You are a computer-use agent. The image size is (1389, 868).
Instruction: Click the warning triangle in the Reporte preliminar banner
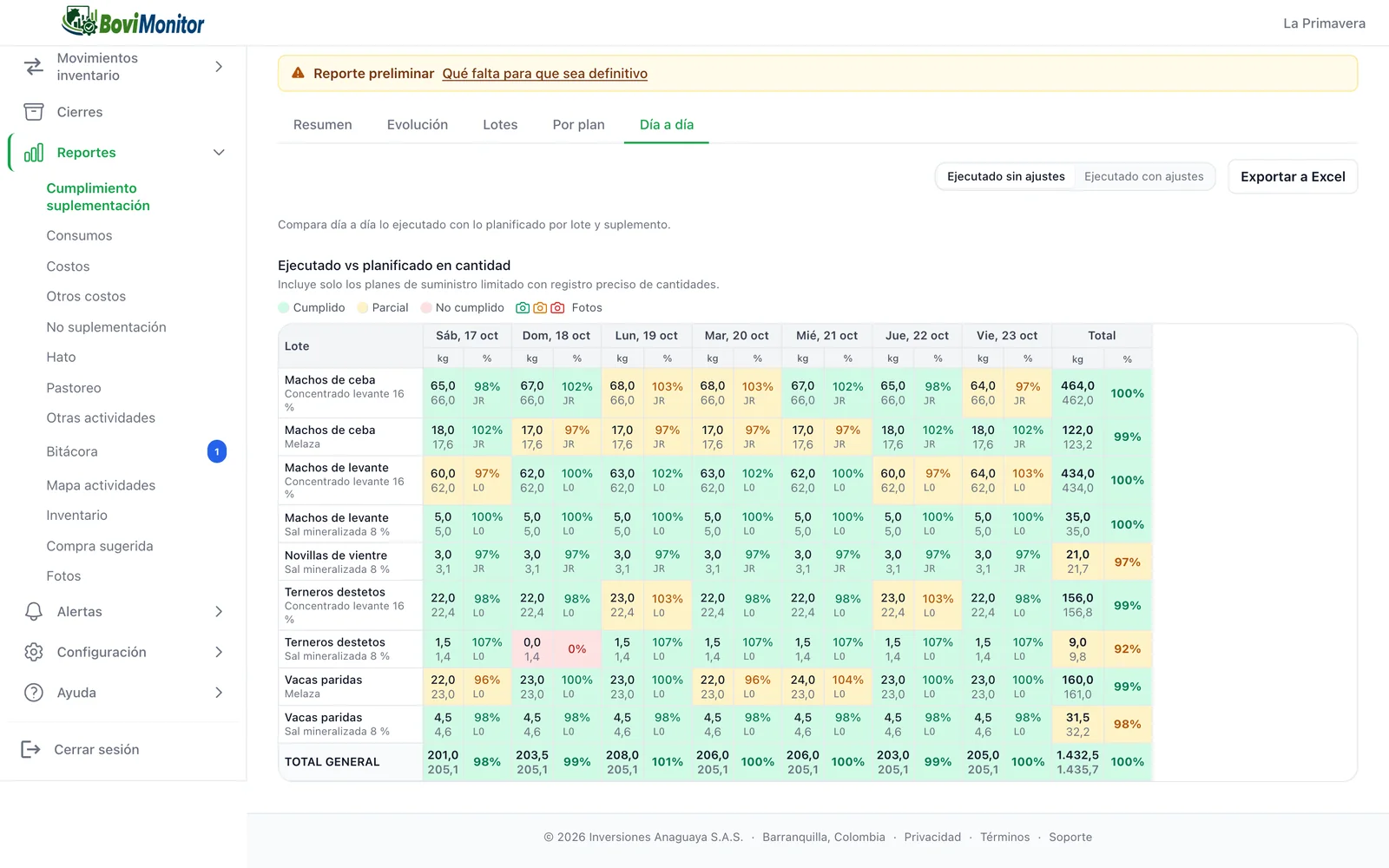pos(298,73)
